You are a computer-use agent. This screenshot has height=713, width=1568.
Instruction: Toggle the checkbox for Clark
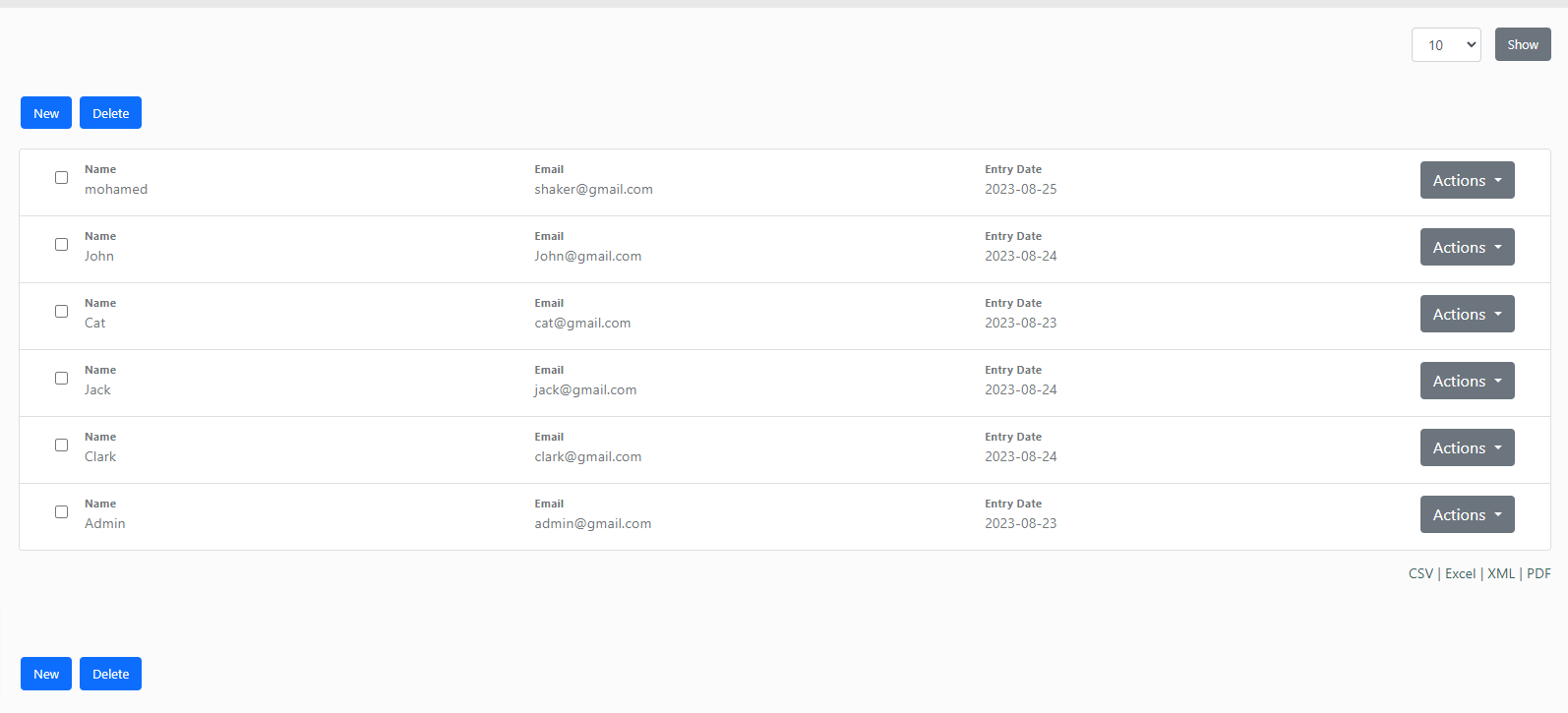pyautogui.click(x=61, y=446)
